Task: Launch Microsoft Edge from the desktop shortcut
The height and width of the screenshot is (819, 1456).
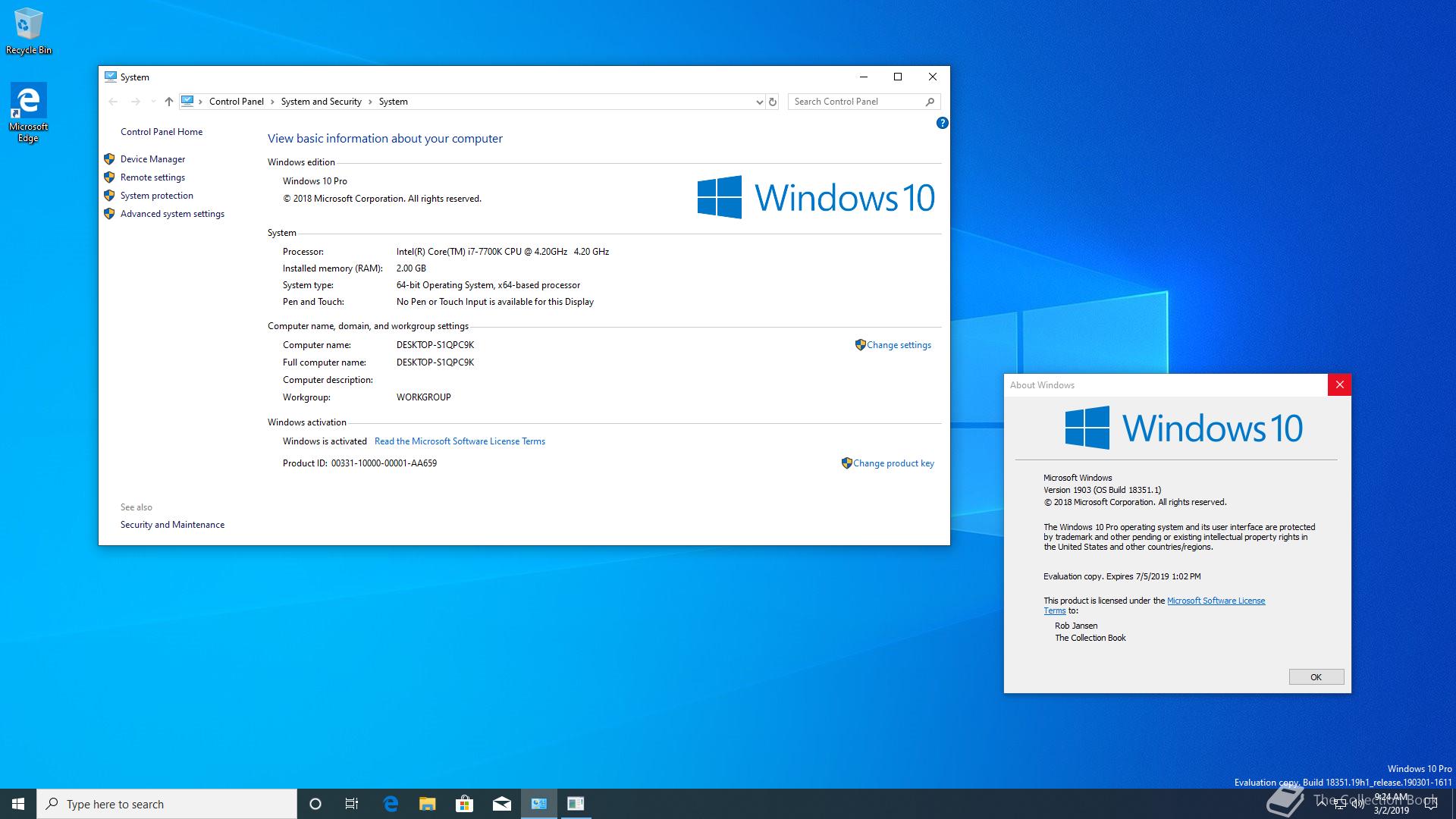Action: click(28, 112)
